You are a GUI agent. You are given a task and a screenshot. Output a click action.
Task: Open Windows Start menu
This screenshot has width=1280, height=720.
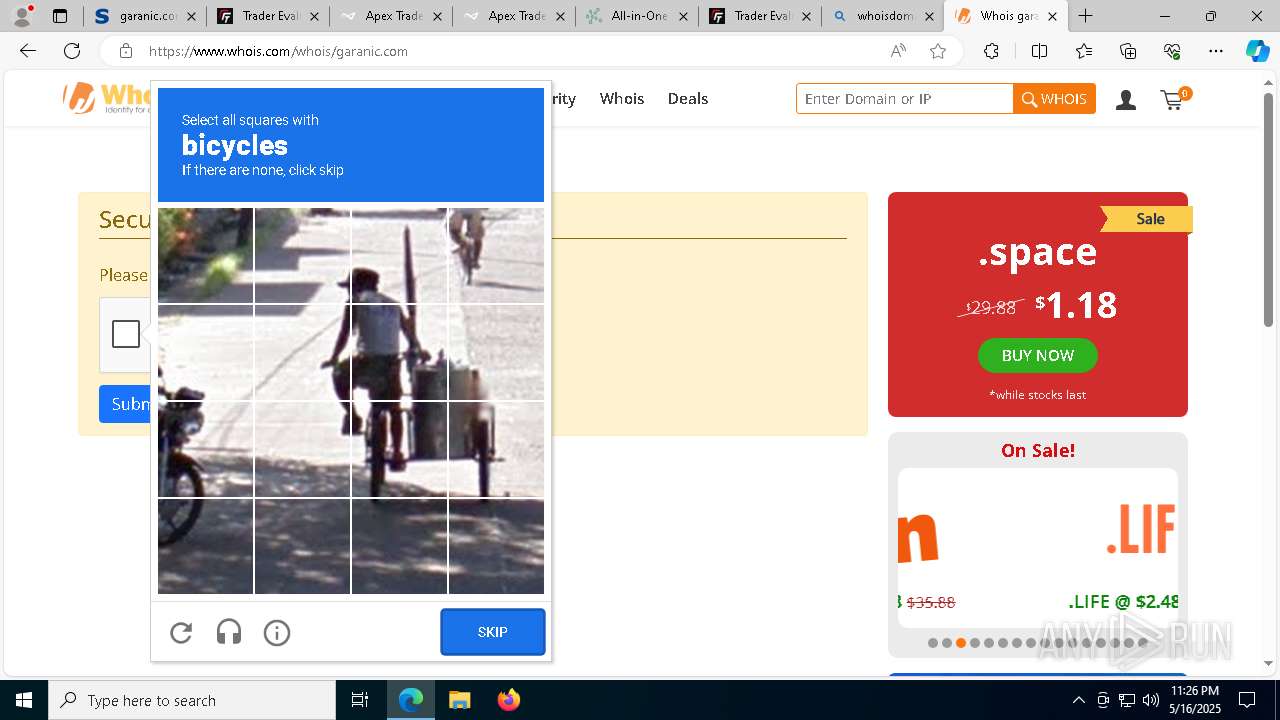click(x=24, y=700)
